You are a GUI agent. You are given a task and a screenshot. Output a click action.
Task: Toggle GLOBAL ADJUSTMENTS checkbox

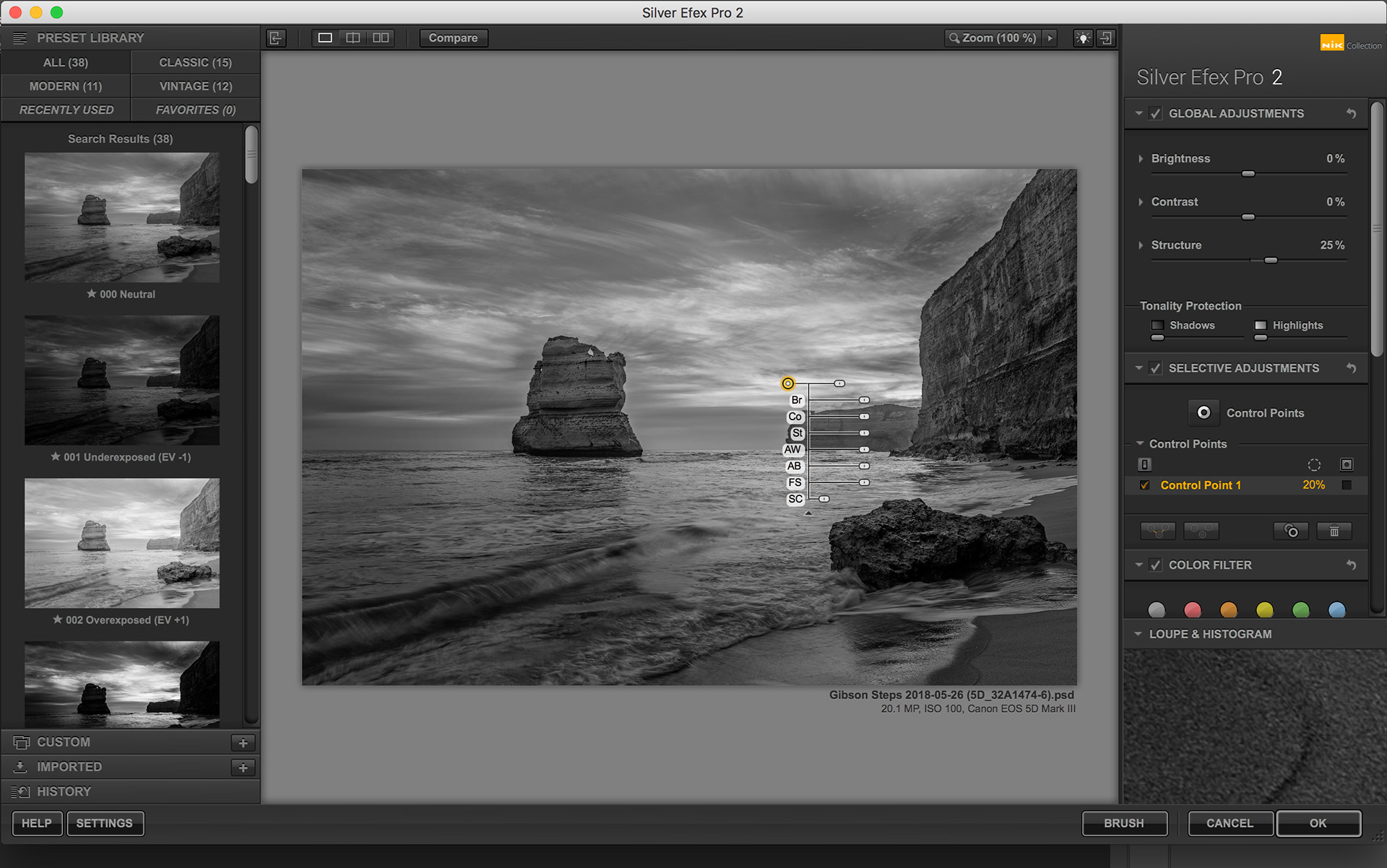pos(1155,113)
